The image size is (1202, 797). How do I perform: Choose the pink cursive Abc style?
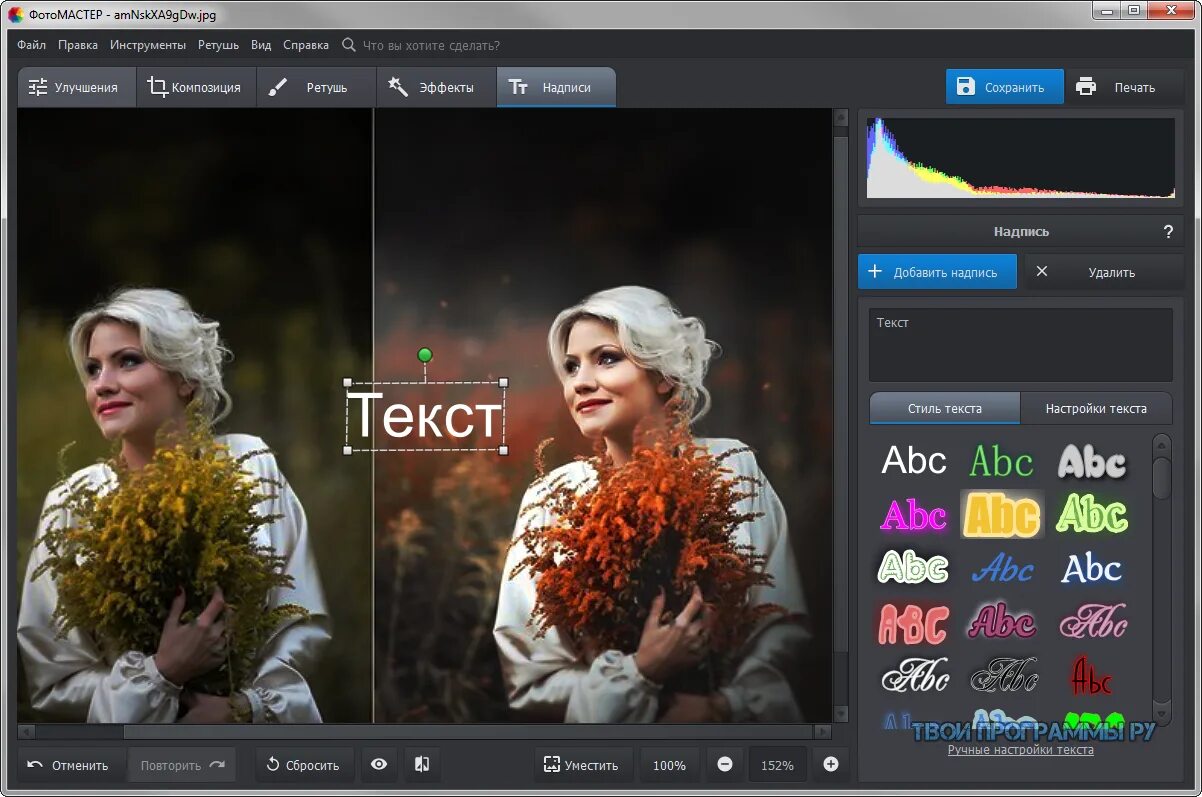pos(1092,621)
